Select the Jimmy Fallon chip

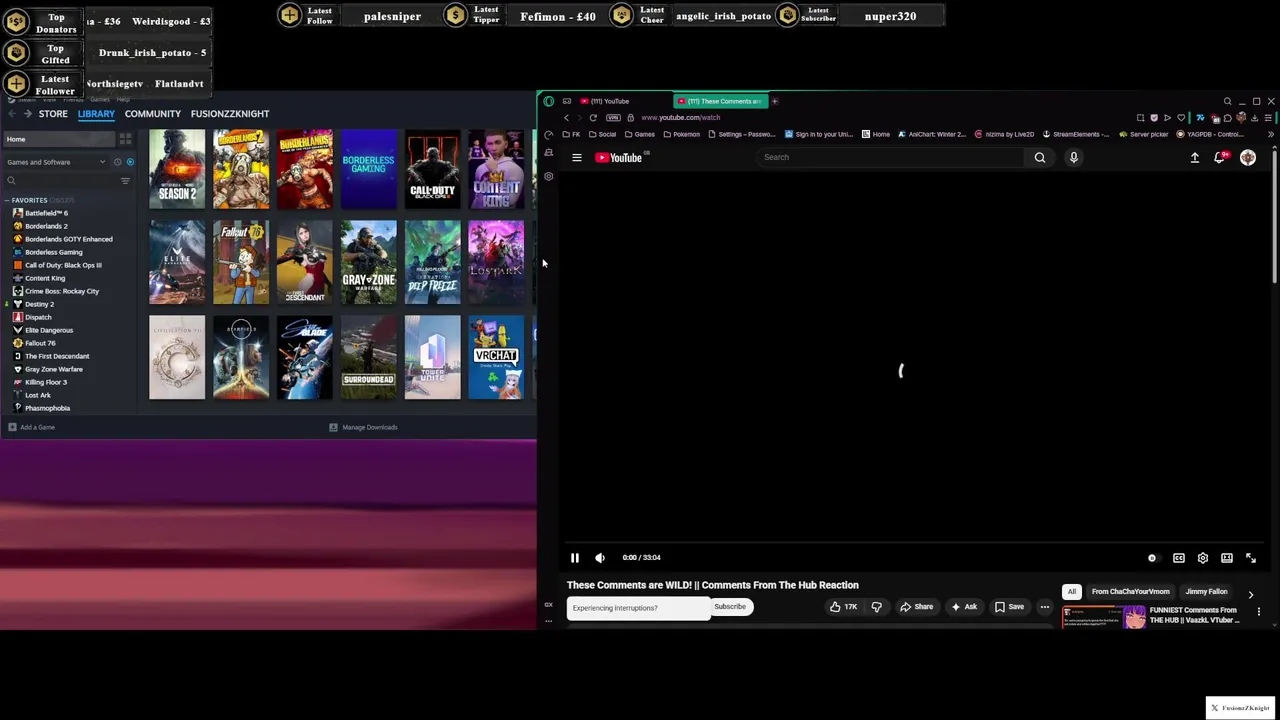(1206, 592)
